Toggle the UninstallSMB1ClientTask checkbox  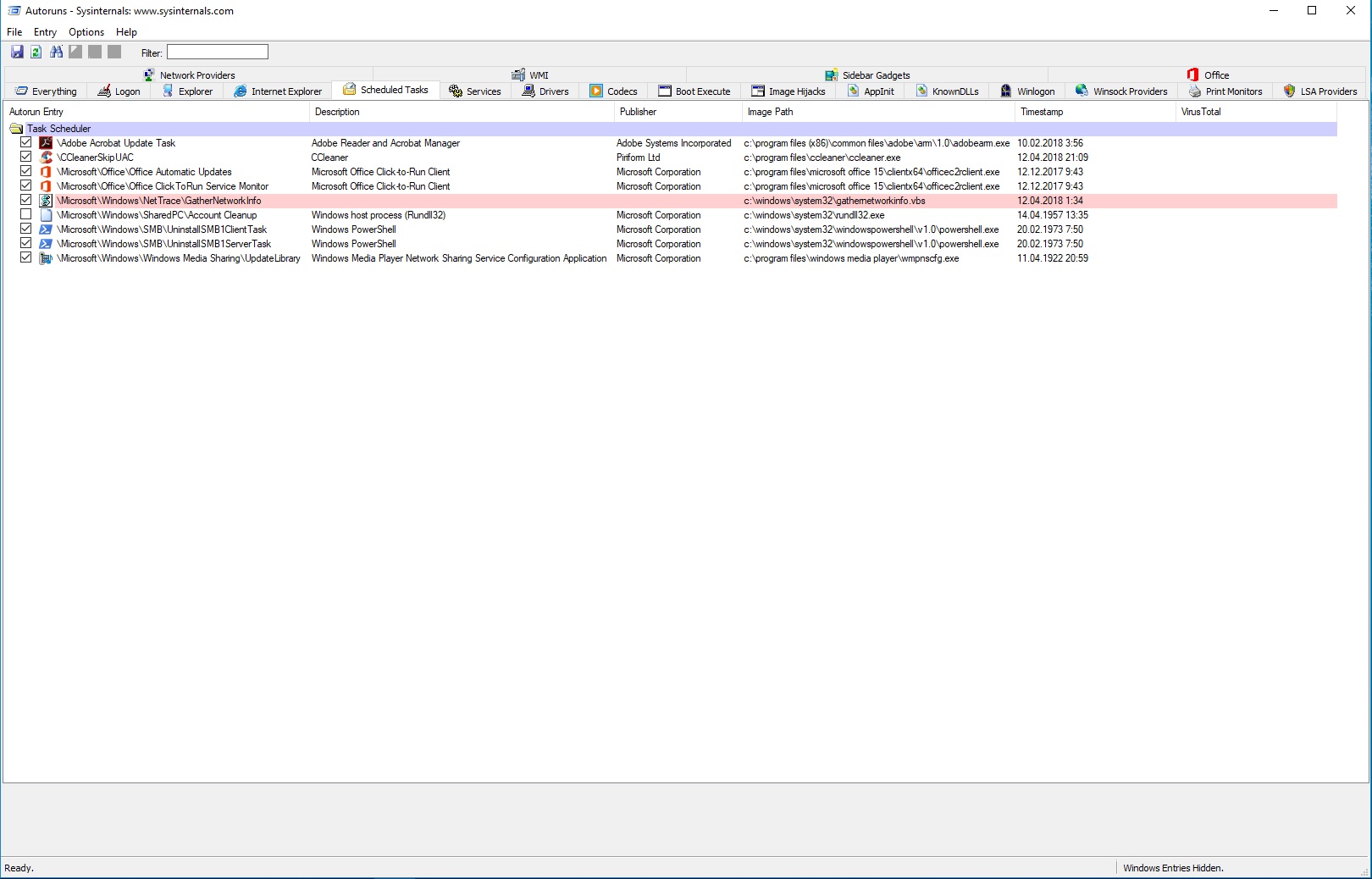26,229
